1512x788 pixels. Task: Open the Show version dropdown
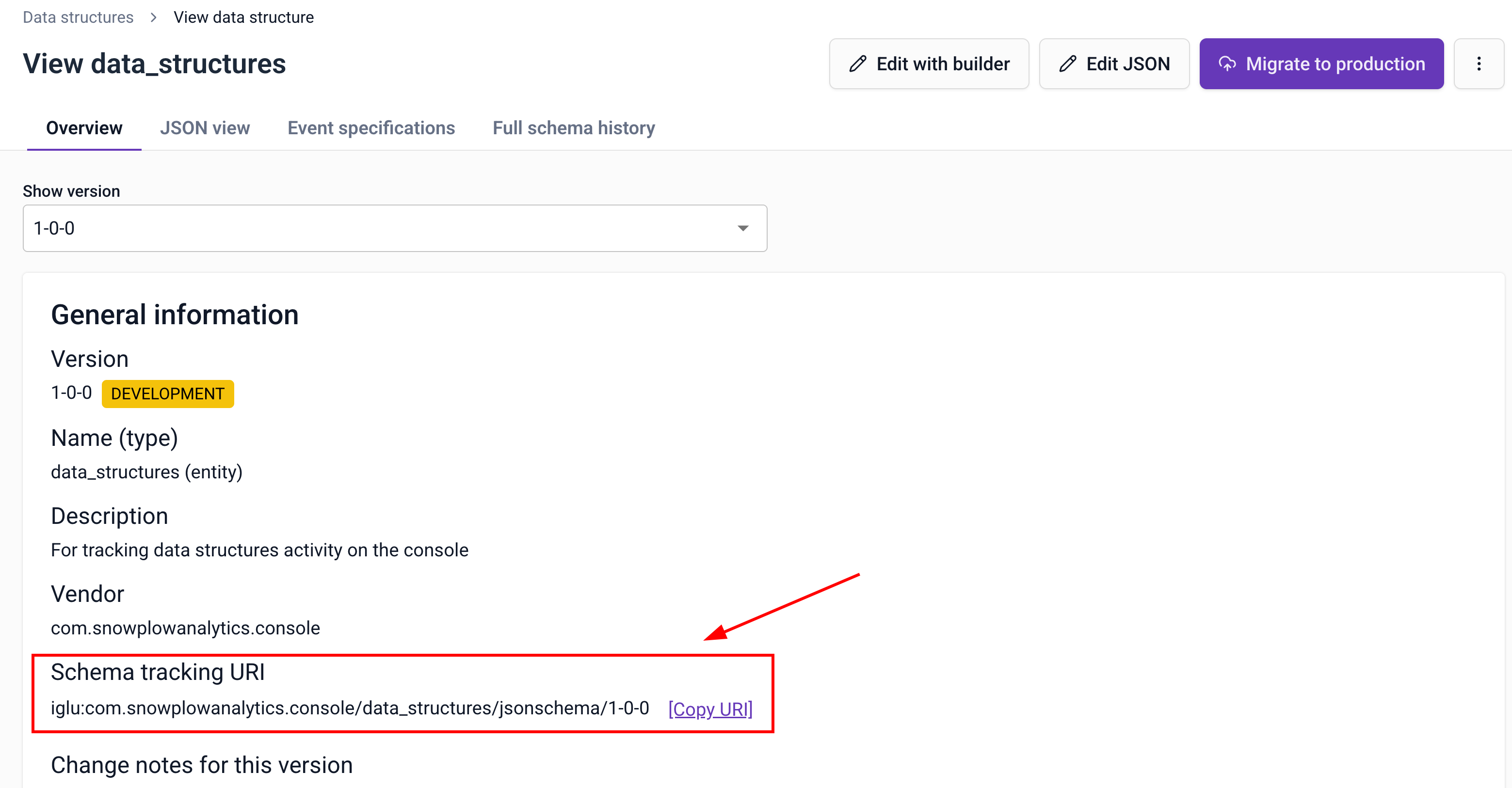point(394,228)
